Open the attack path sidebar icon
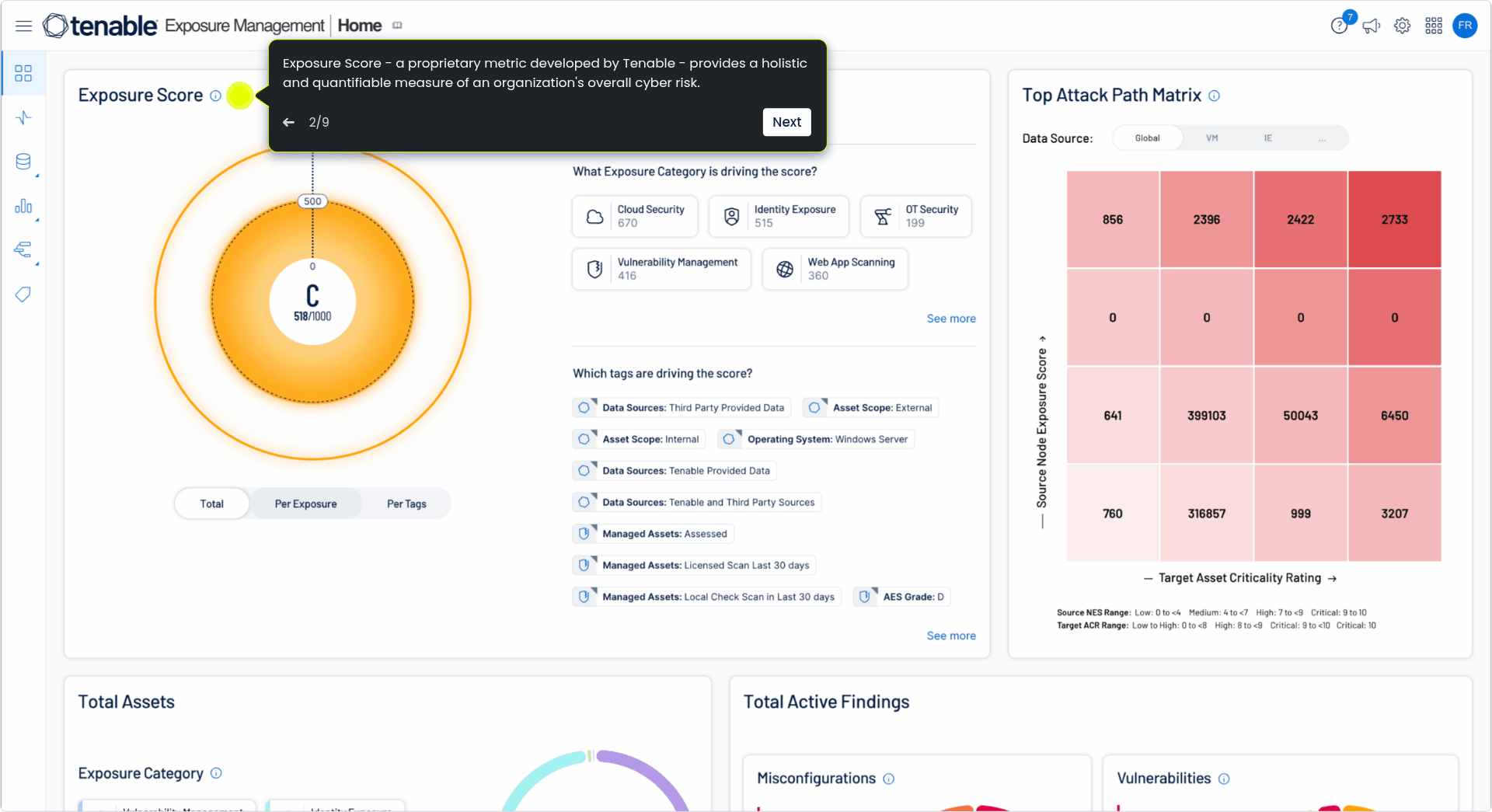 coord(23,250)
